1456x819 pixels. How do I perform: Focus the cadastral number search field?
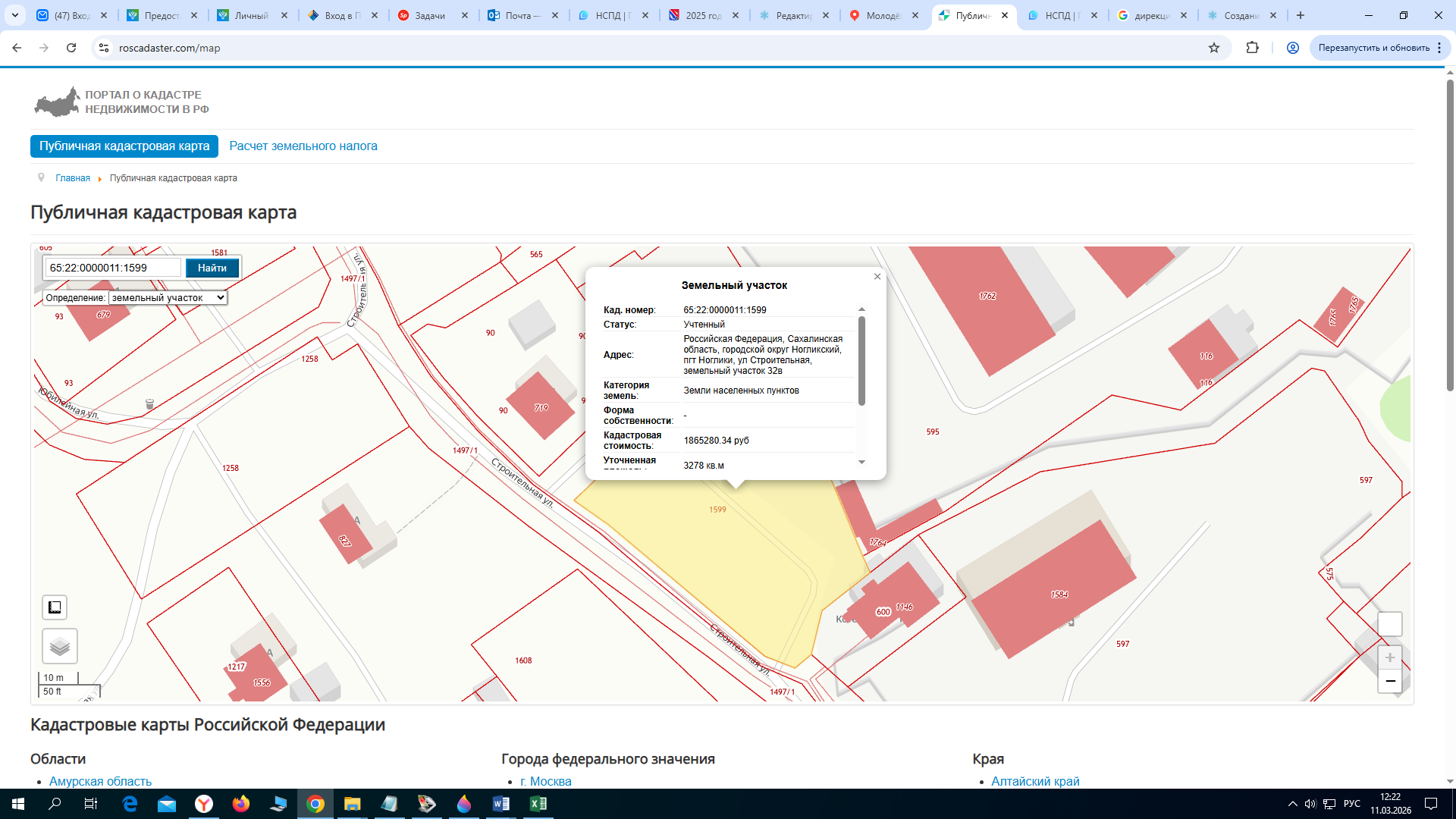(x=114, y=268)
